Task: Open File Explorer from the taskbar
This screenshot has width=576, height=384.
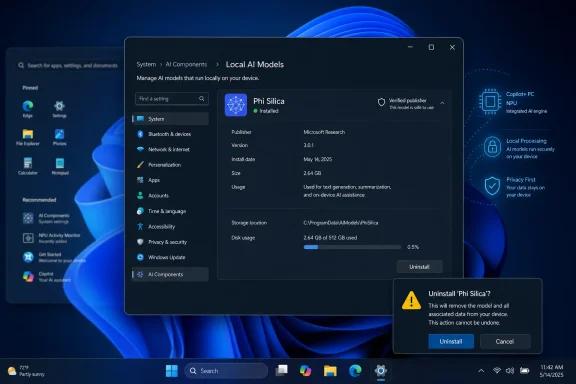Action: coord(330,371)
